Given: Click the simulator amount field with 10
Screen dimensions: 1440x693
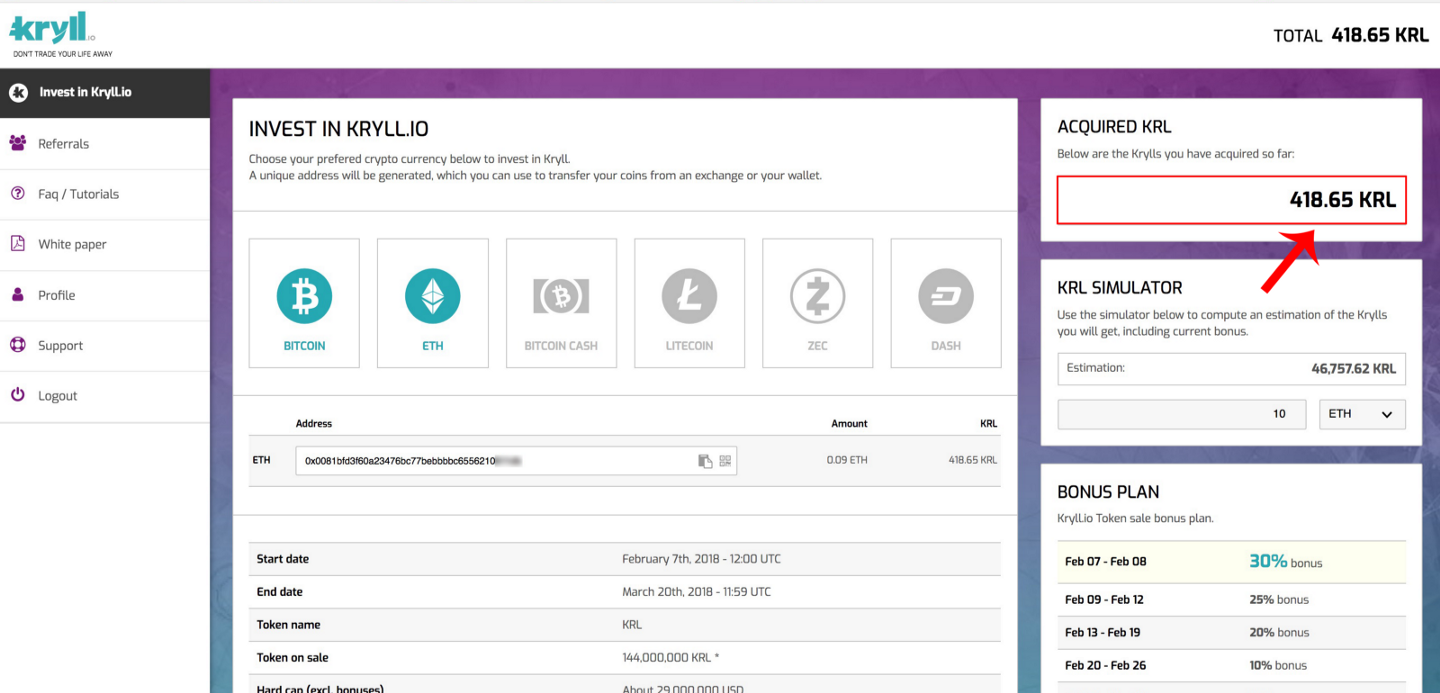Looking at the screenshot, I should [1182, 414].
